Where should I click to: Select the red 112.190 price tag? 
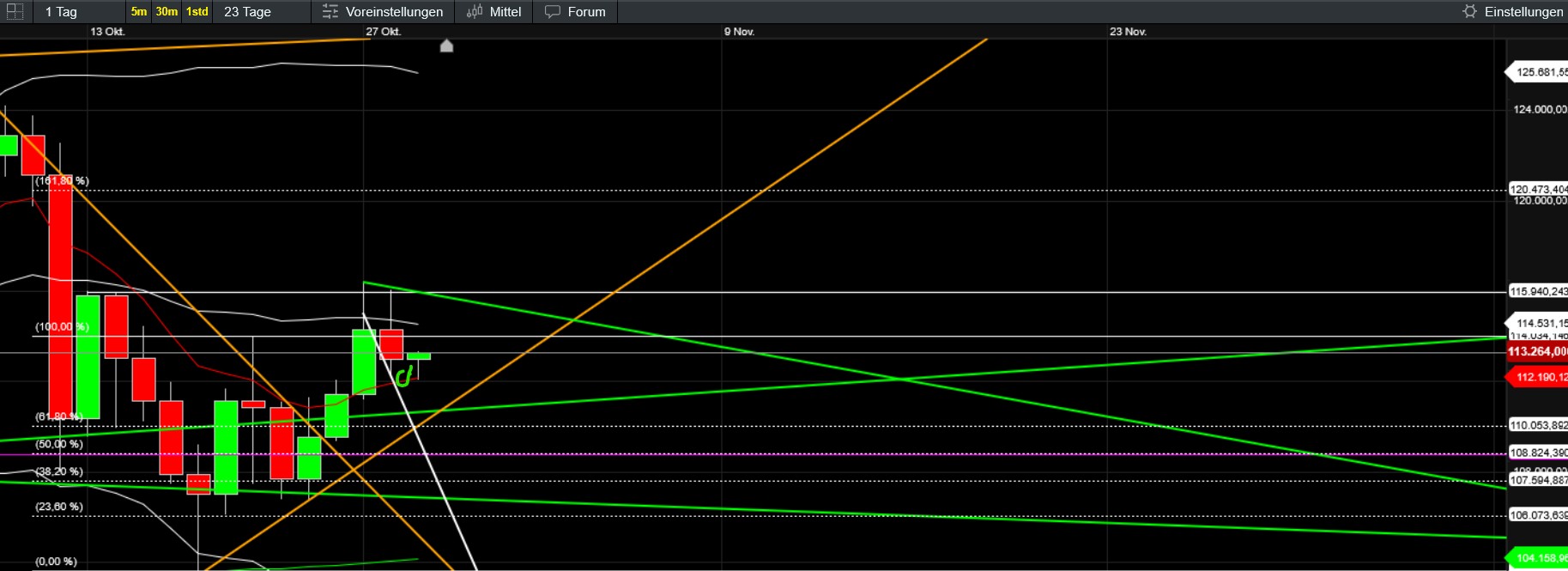[1538, 377]
